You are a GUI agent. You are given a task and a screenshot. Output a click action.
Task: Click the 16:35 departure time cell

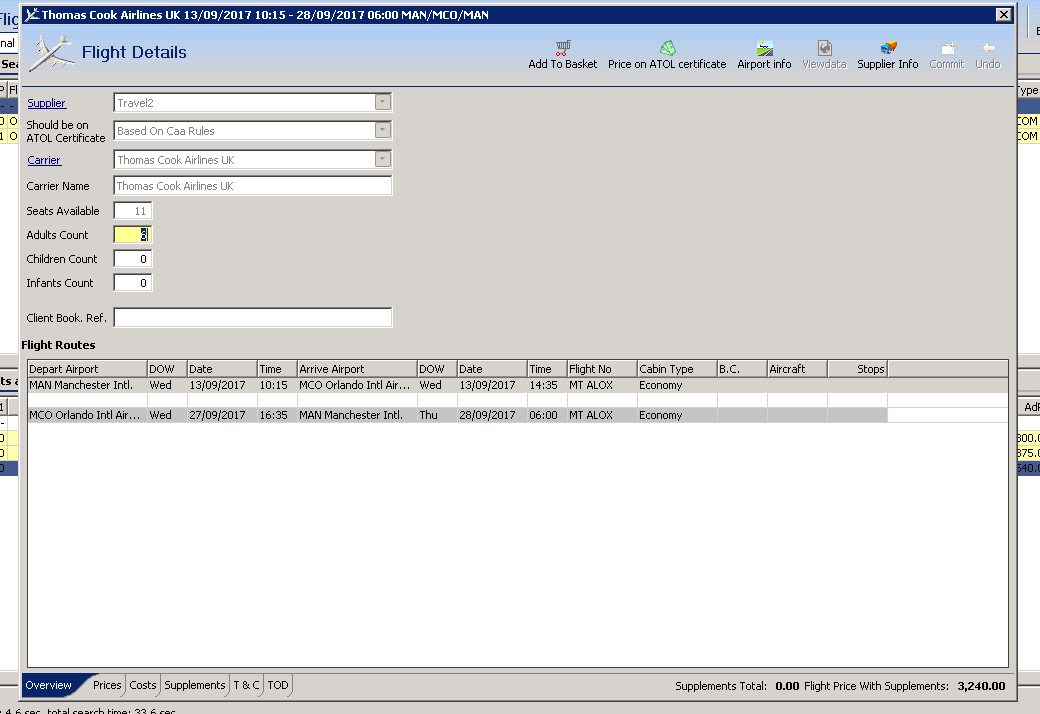(x=277, y=415)
